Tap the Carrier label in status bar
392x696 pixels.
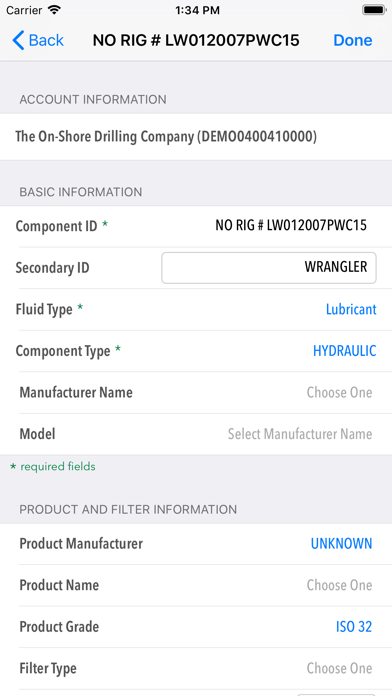coord(25,10)
